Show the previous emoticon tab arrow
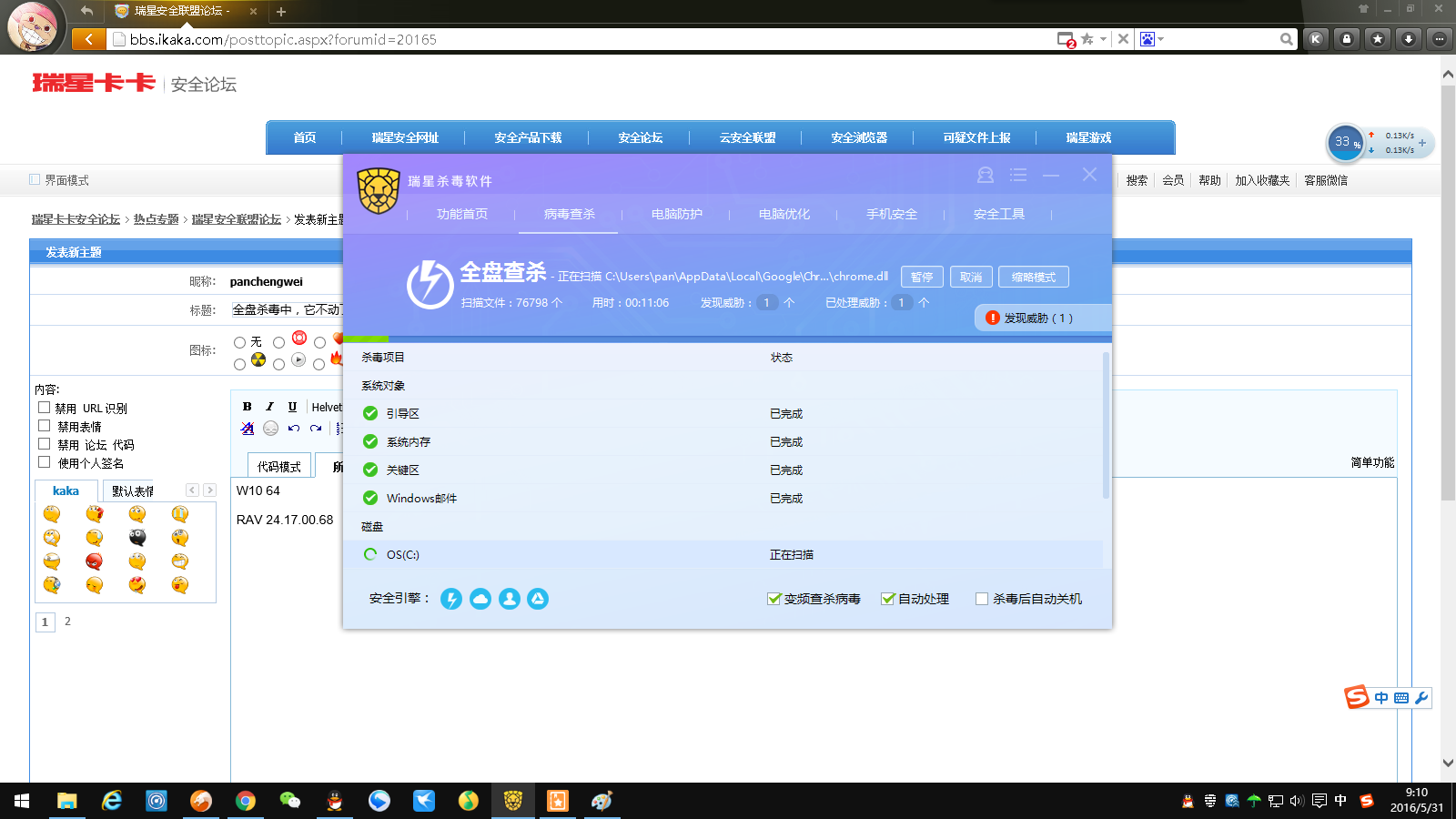The width and height of the screenshot is (1456, 819). pyautogui.click(x=192, y=490)
